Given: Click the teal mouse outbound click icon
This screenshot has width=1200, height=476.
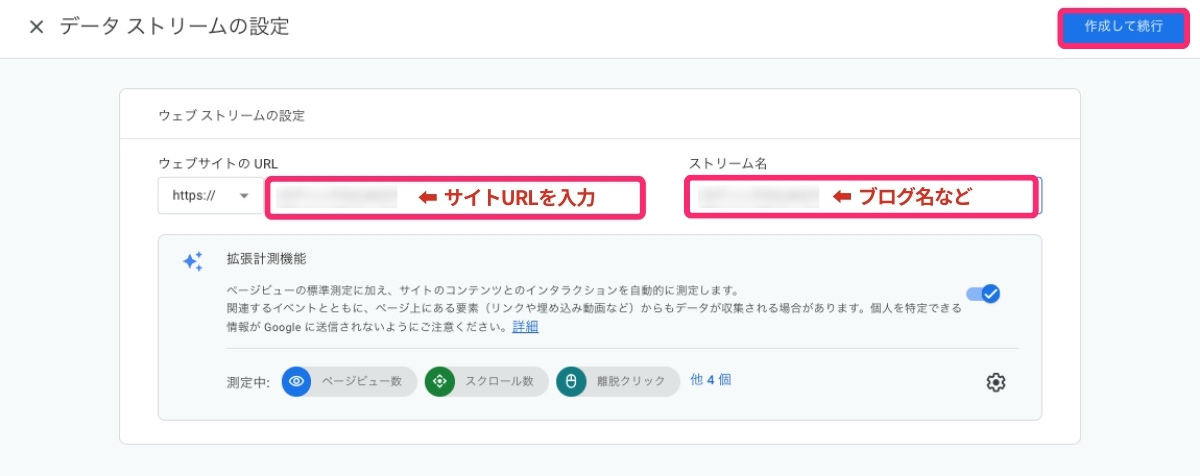Looking at the screenshot, I should (571, 381).
